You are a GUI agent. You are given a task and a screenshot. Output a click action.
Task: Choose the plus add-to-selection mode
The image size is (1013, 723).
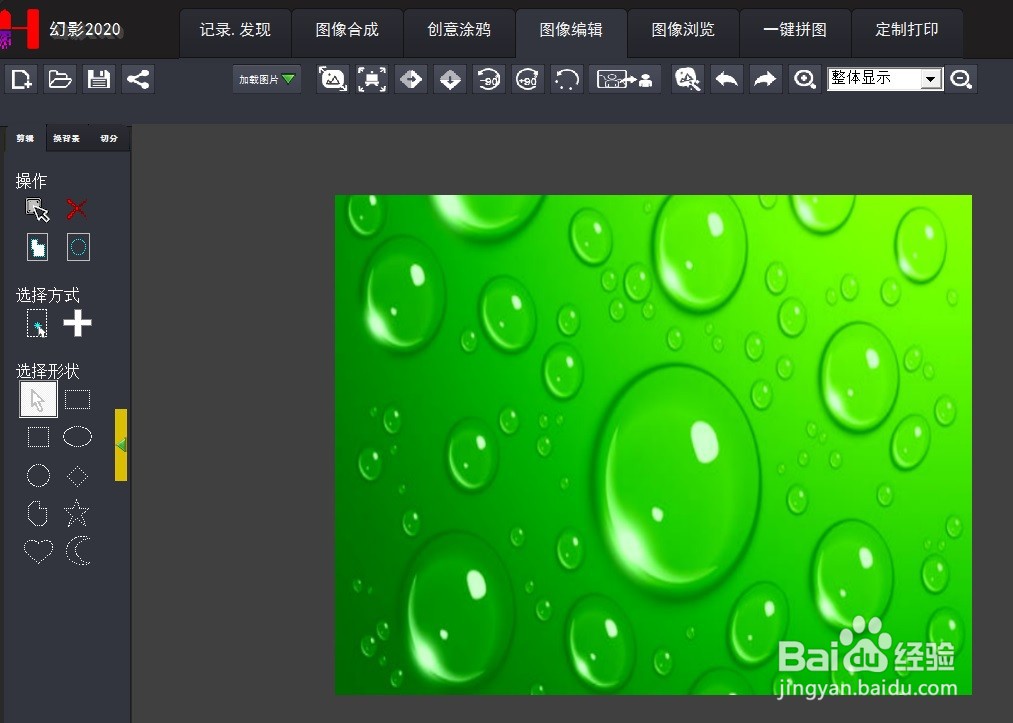77,323
